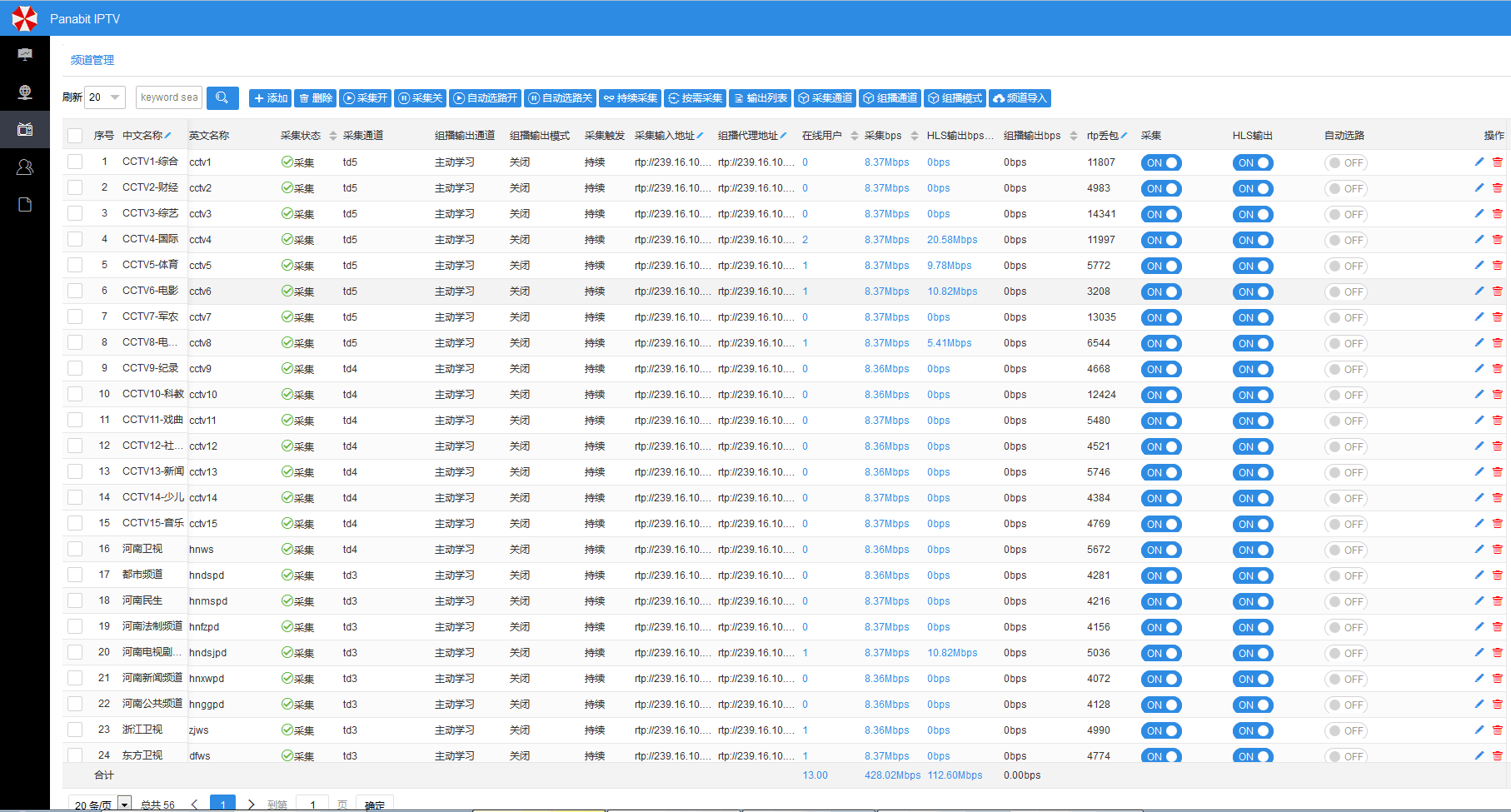Click the 添加 add button
The width and height of the screenshot is (1511, 812).
point(270,98)
